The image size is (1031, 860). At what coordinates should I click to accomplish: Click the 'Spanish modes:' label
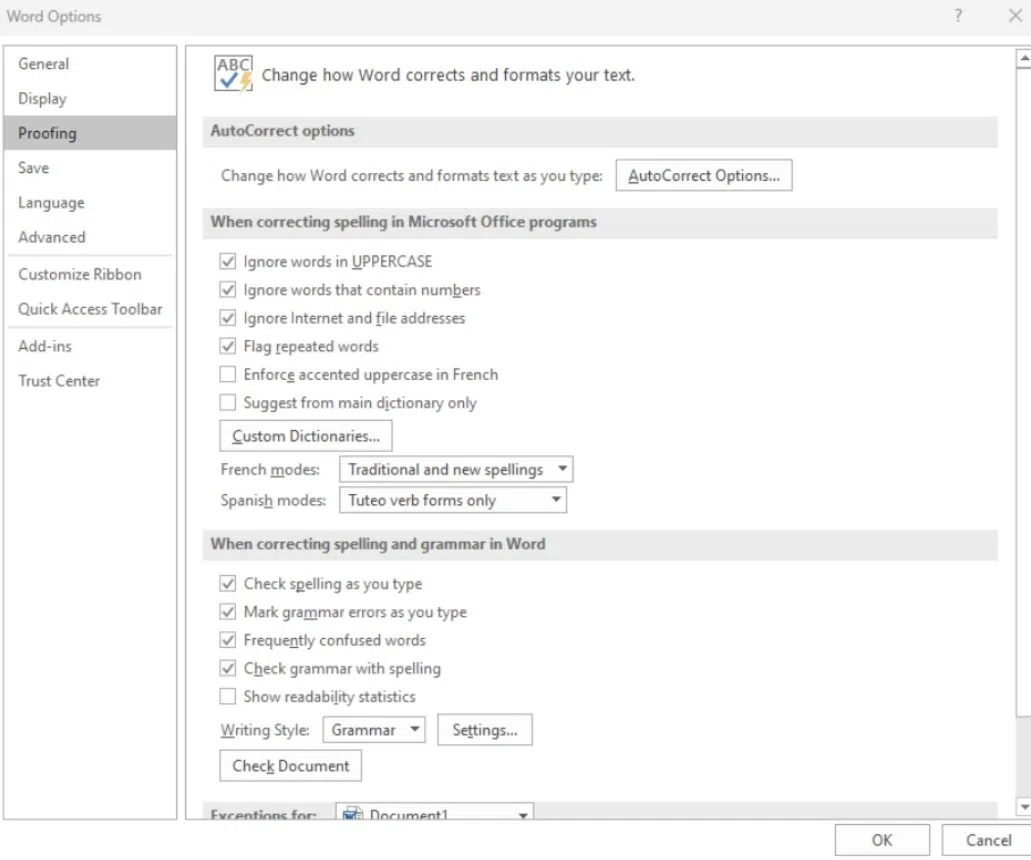(273, 500)
